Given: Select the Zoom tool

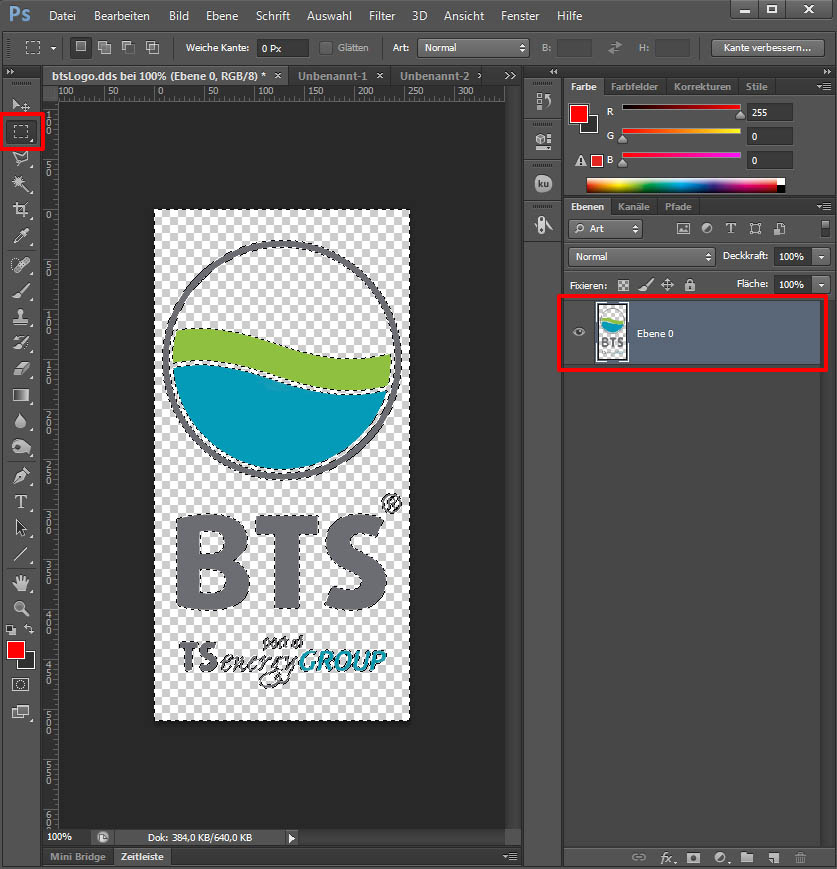Looking at the screenshot, I should tap(21, 608).
